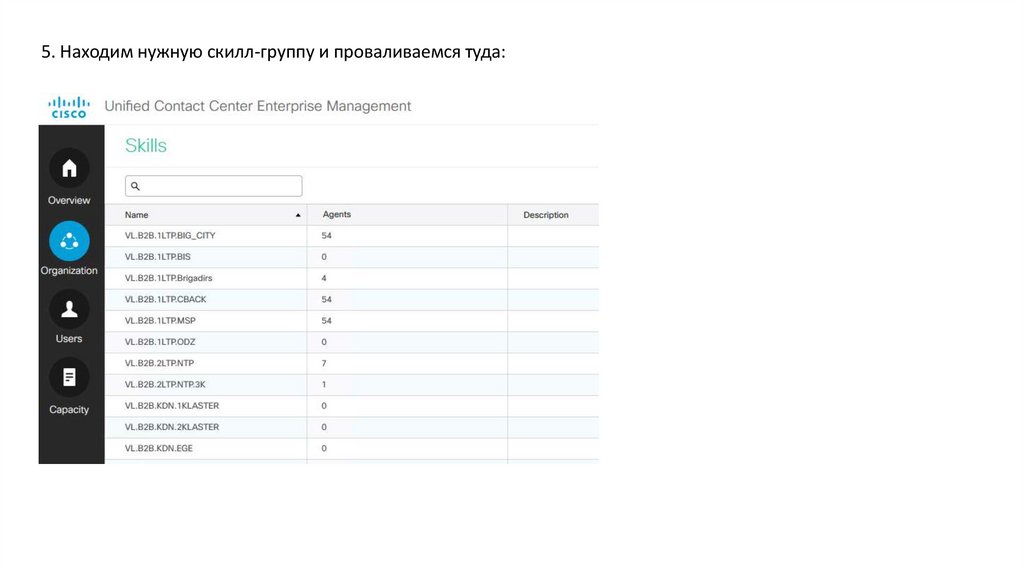Open skill group VL.B2B.KDN.2KLASTER
1024x574 pixels.
(172, 427)
